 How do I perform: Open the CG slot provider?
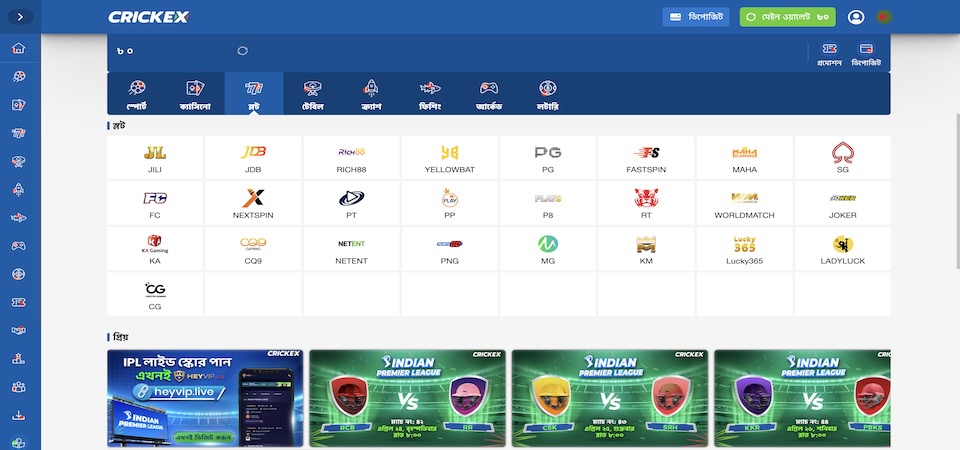(x=155, y=294)
